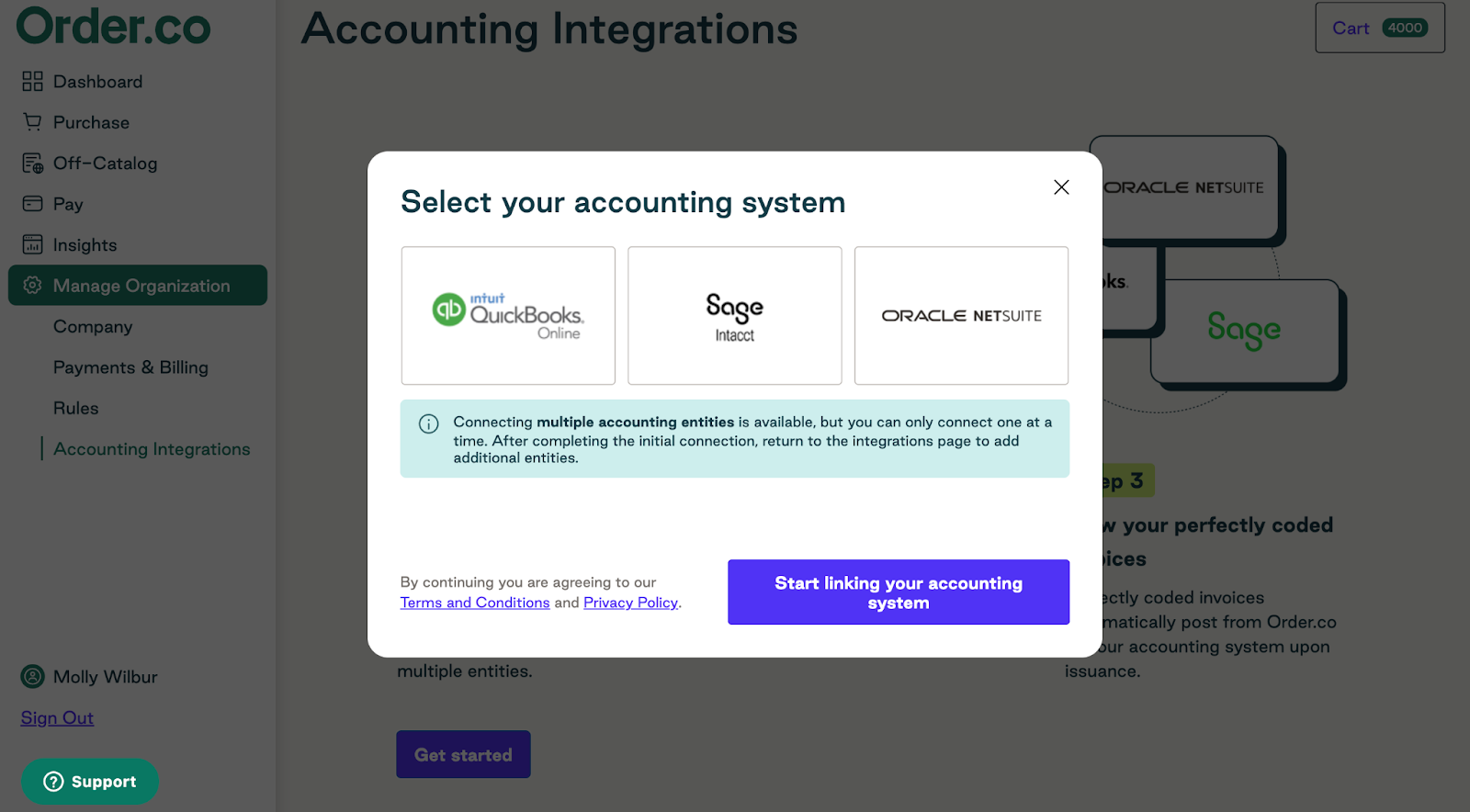Click Start linking your accounting system
This screenshot has height=812, width=1470.
[898, 592]
